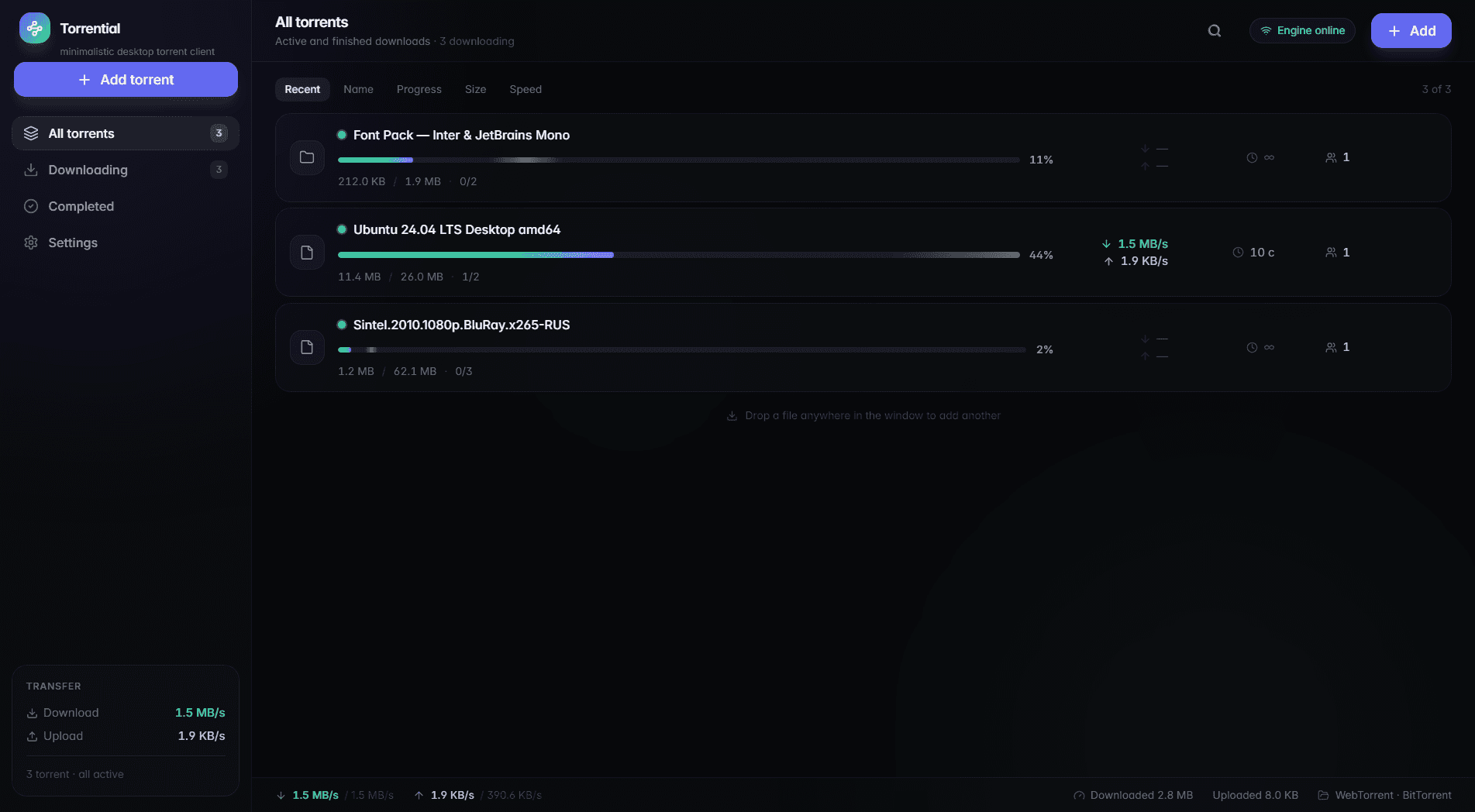Click the clock ETA icon in Ubuntu row

pyautogui.click(x=1238, y=253)
